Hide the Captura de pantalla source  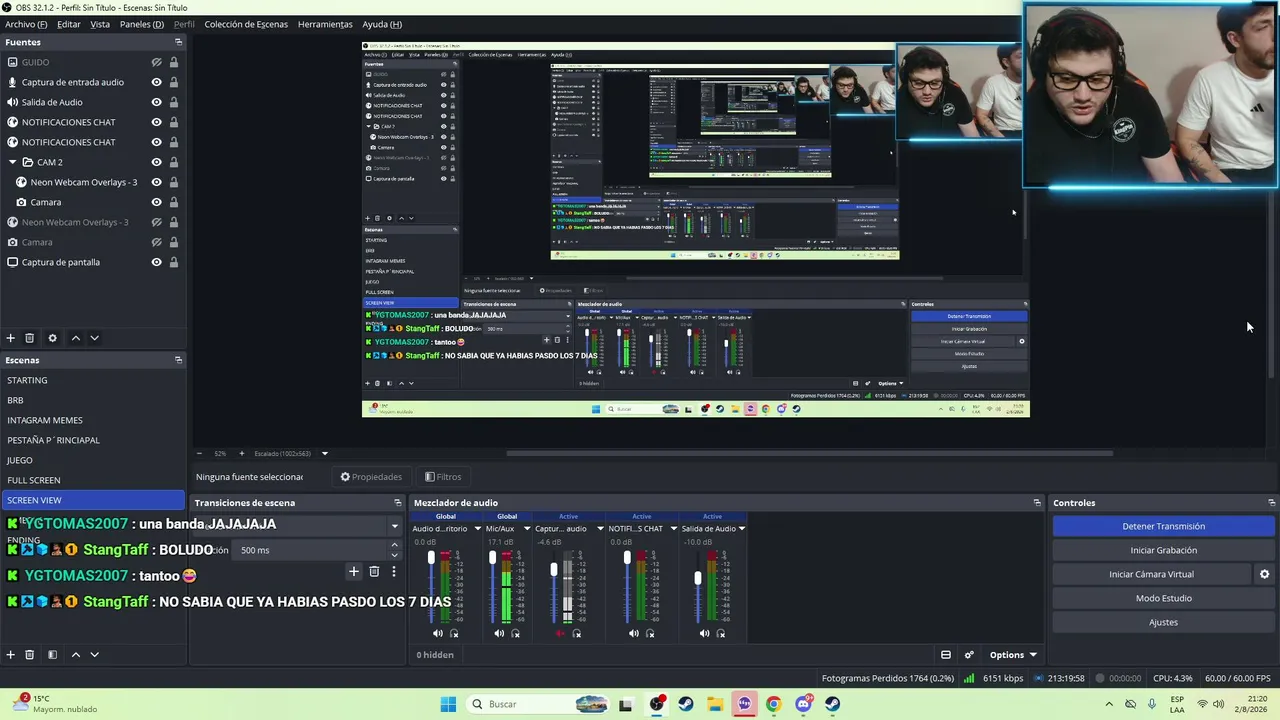click(157, 262)
